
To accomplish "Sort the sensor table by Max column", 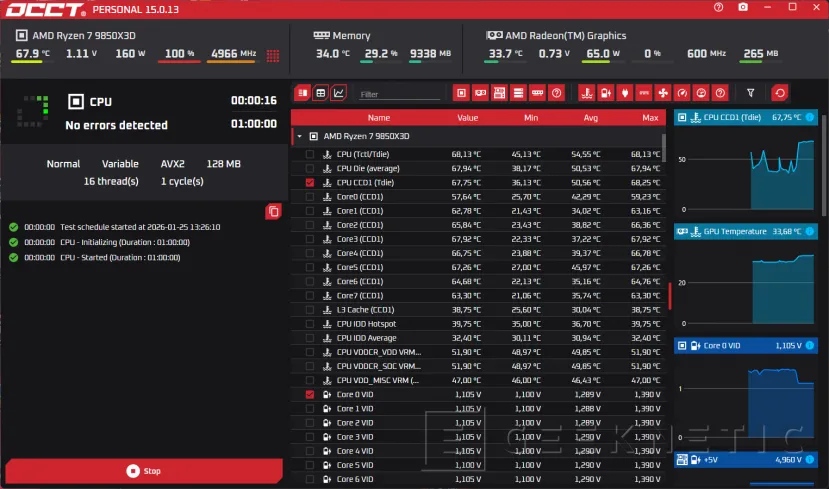I will click(x=650, y=118).
